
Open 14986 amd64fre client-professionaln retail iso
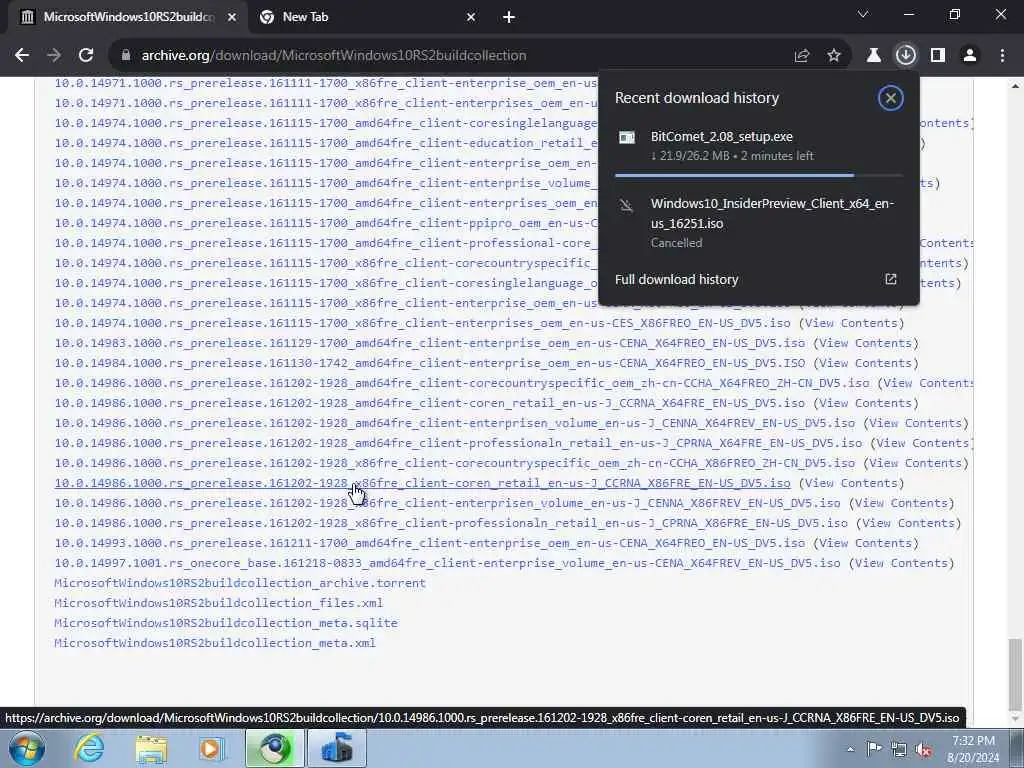point(458,443)
